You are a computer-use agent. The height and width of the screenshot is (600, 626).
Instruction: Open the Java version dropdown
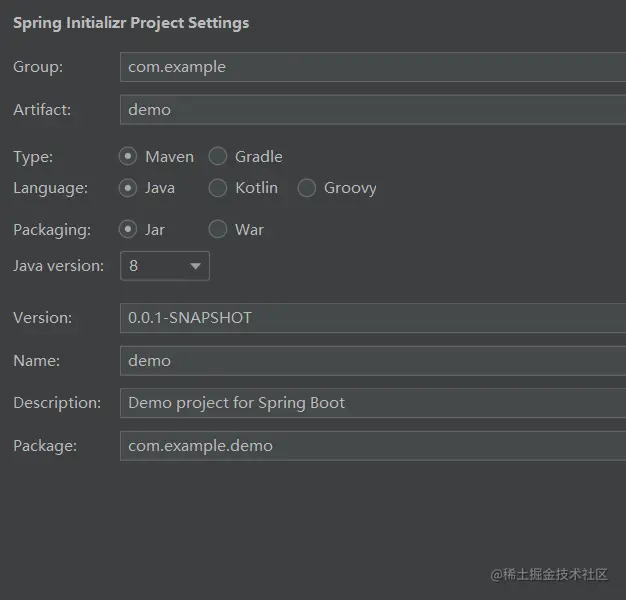point(165,266)
